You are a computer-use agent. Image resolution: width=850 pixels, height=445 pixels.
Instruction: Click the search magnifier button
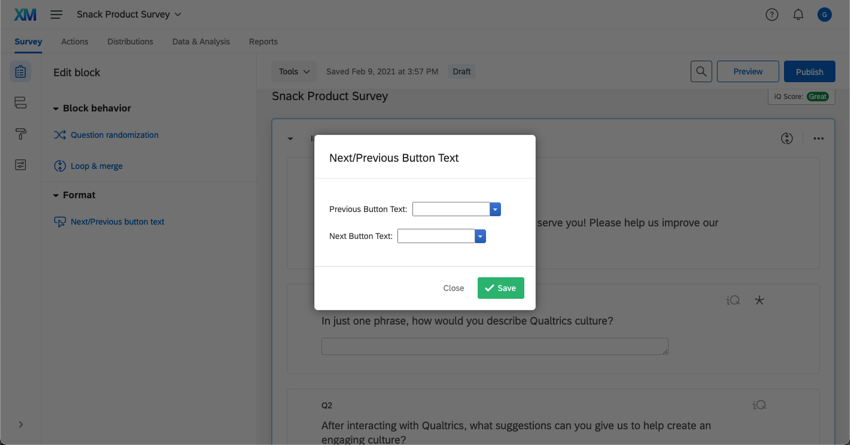701,72
